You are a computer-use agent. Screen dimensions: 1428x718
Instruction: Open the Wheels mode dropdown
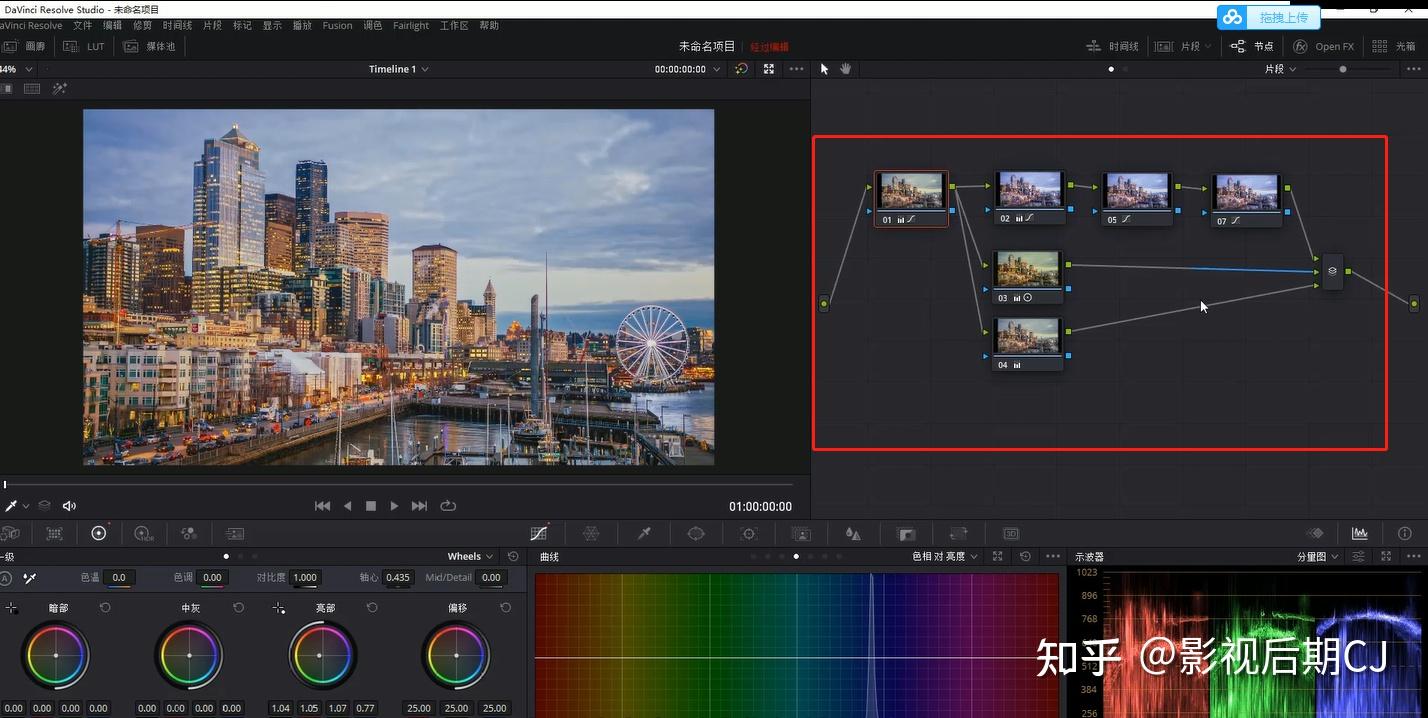pyautogui.click(x=470, y=556)
